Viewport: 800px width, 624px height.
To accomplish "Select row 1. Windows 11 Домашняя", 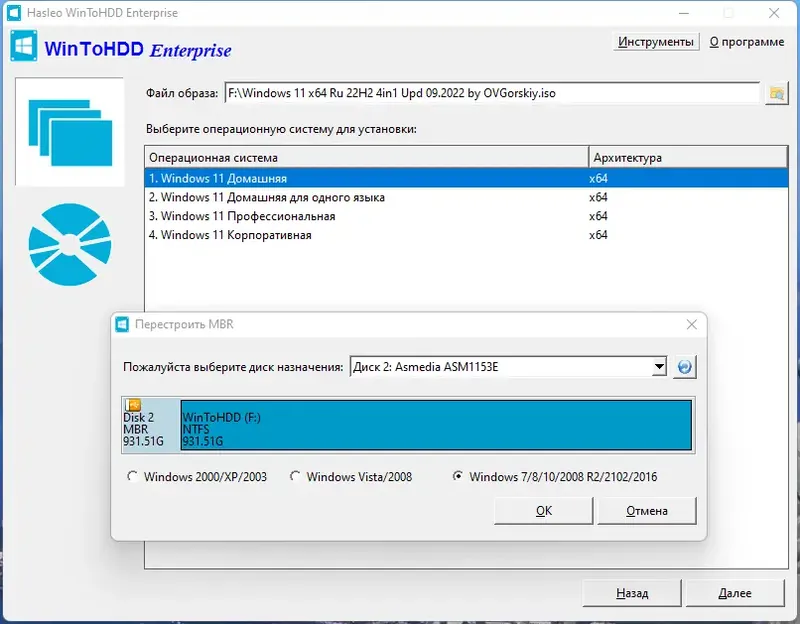I will click(466, 179).
